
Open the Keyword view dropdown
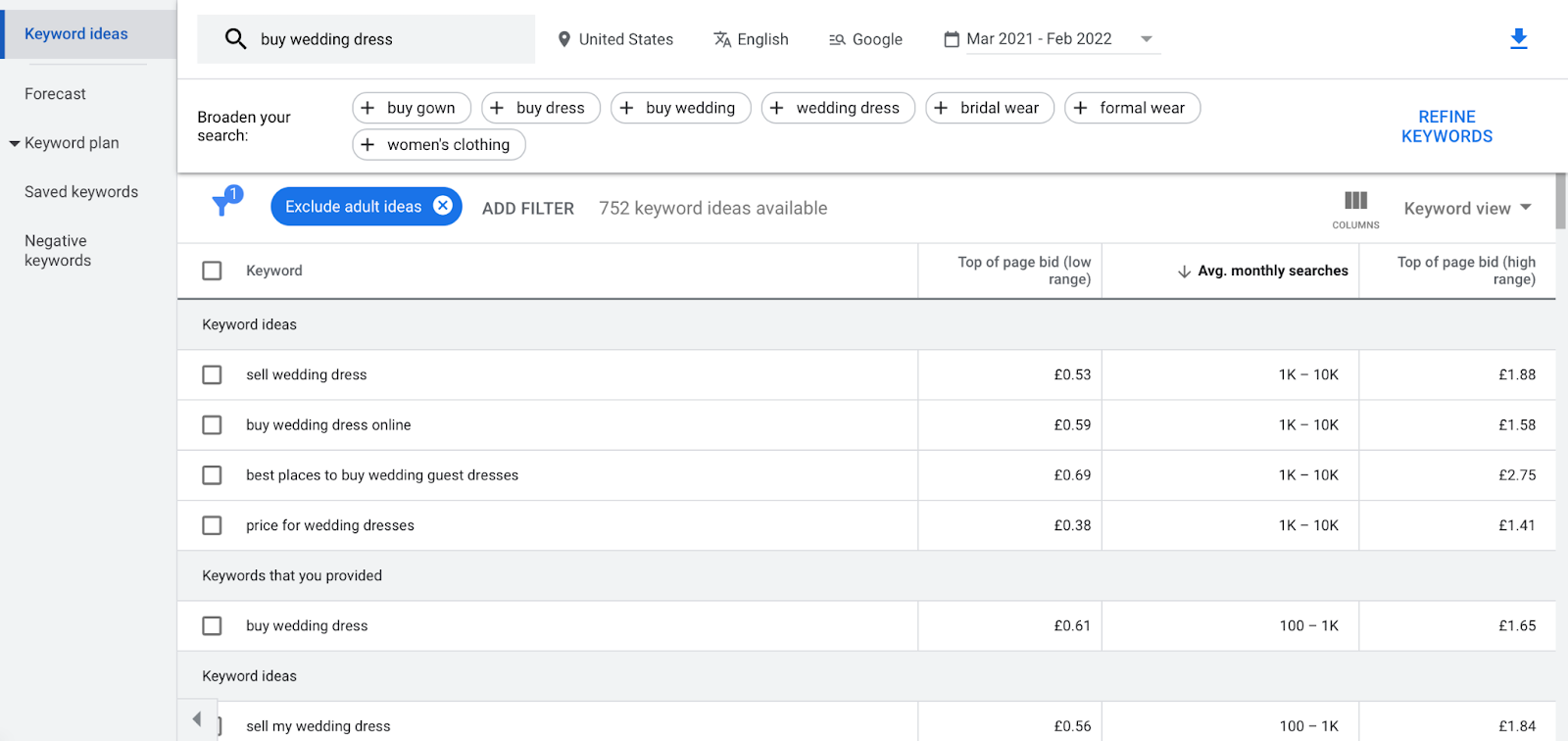pyautogui.click(x=1467, y=208)
